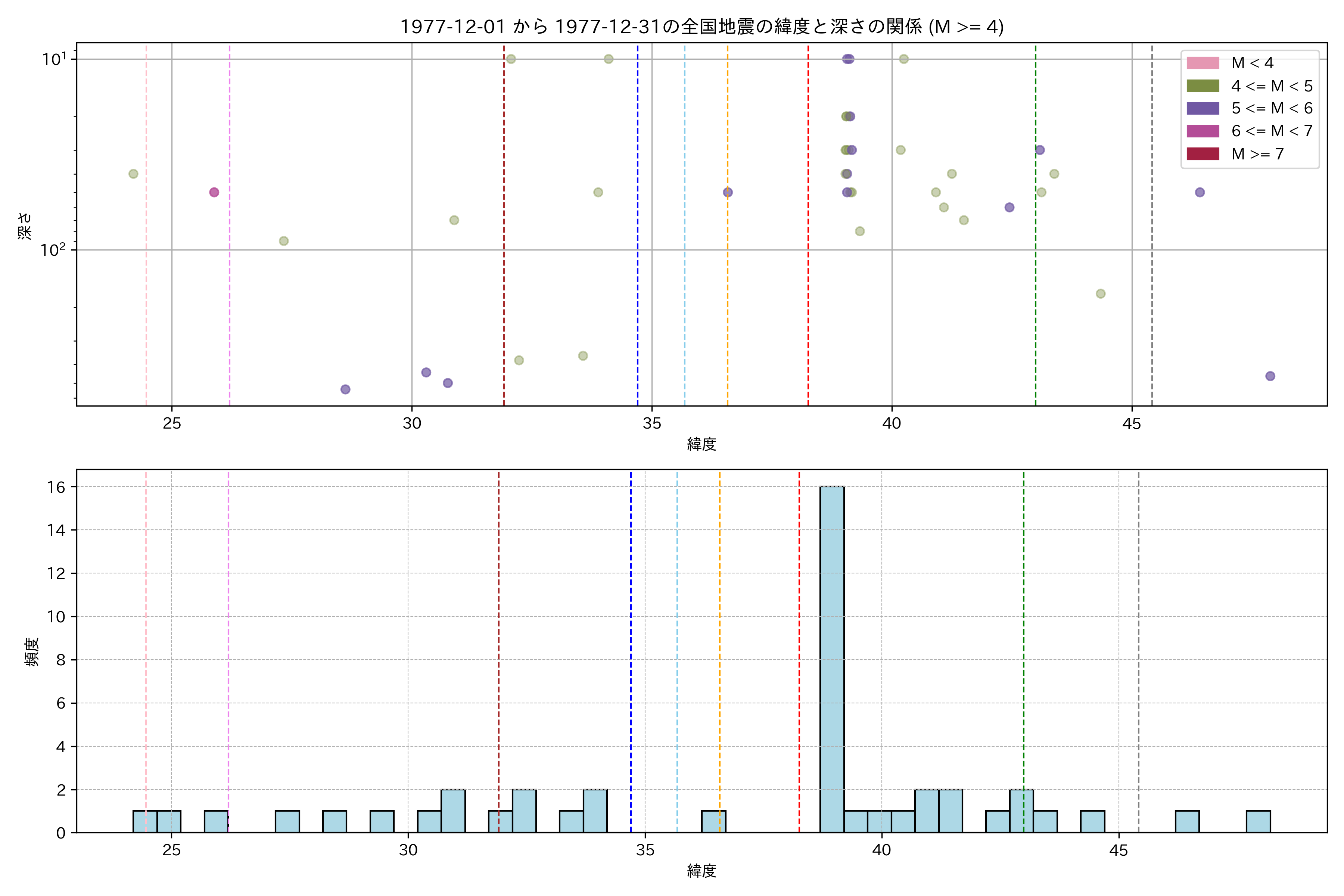The height and width of the screenshot is (896, 1344).
Task: Click the green 4 <= M < 5 swatch
Action: coord(1202,86)
